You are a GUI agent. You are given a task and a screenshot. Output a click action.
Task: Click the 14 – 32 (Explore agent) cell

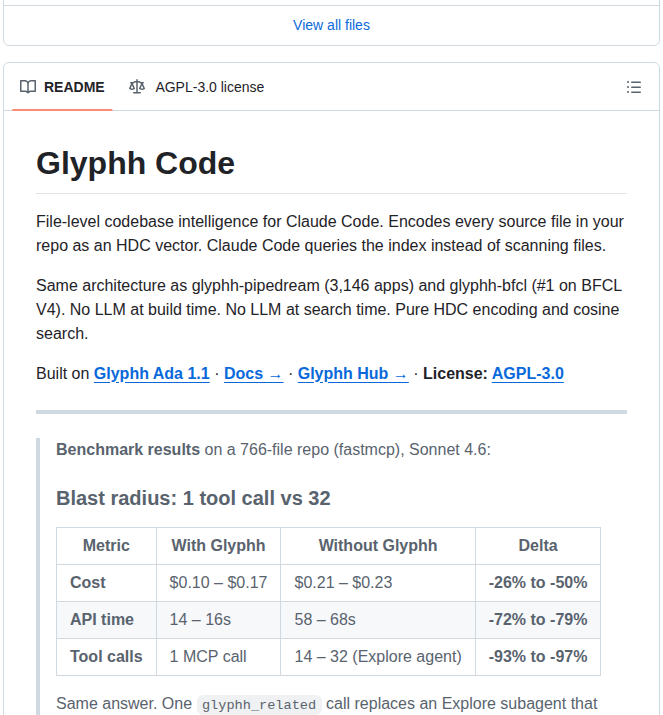(378, 657)
